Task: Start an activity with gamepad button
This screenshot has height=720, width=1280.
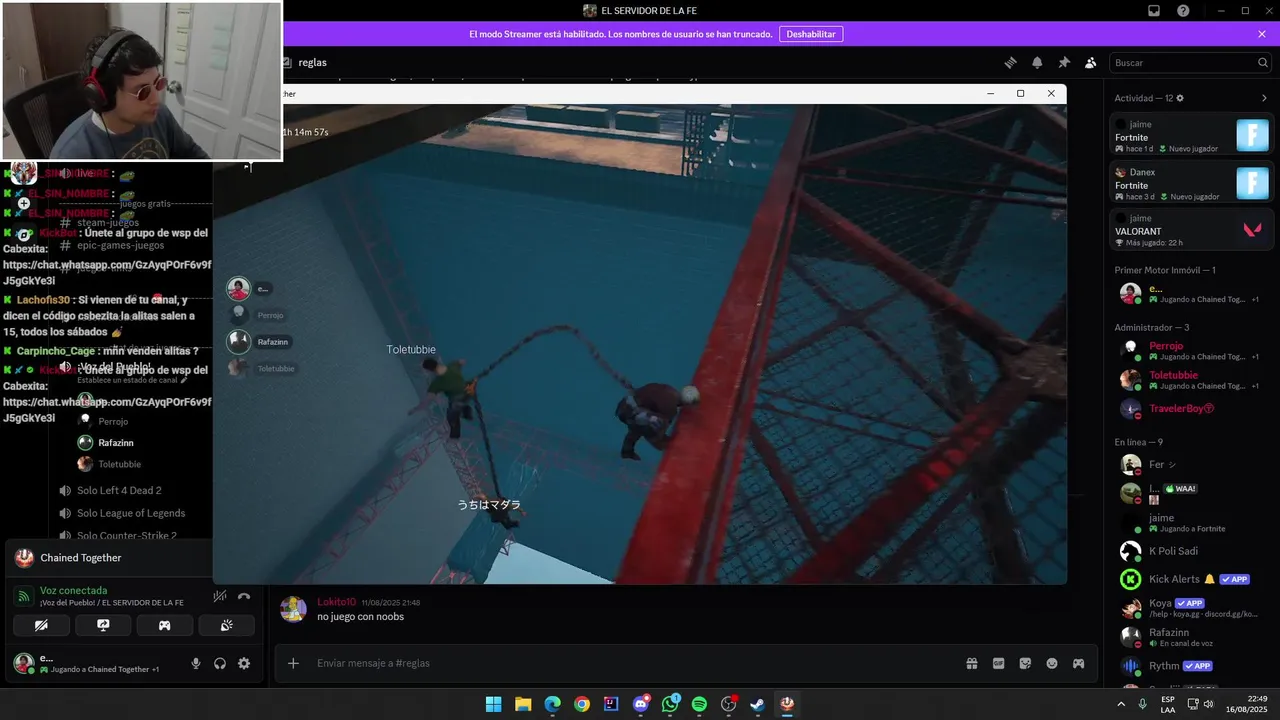Action: 165,626
